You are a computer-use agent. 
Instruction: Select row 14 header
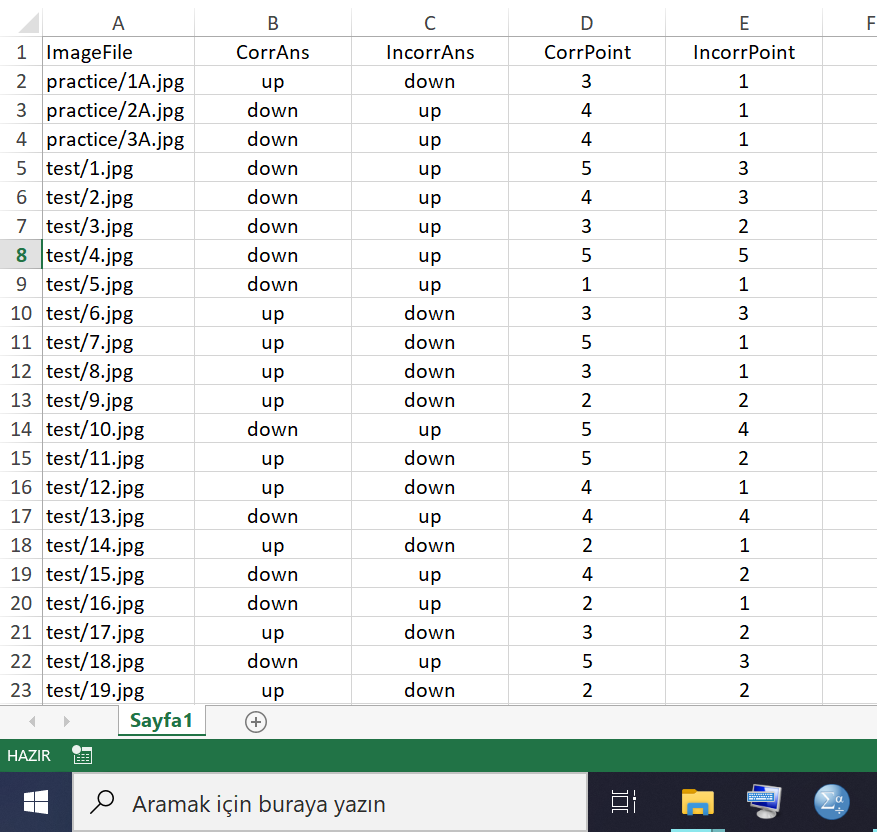click(21, 429)
